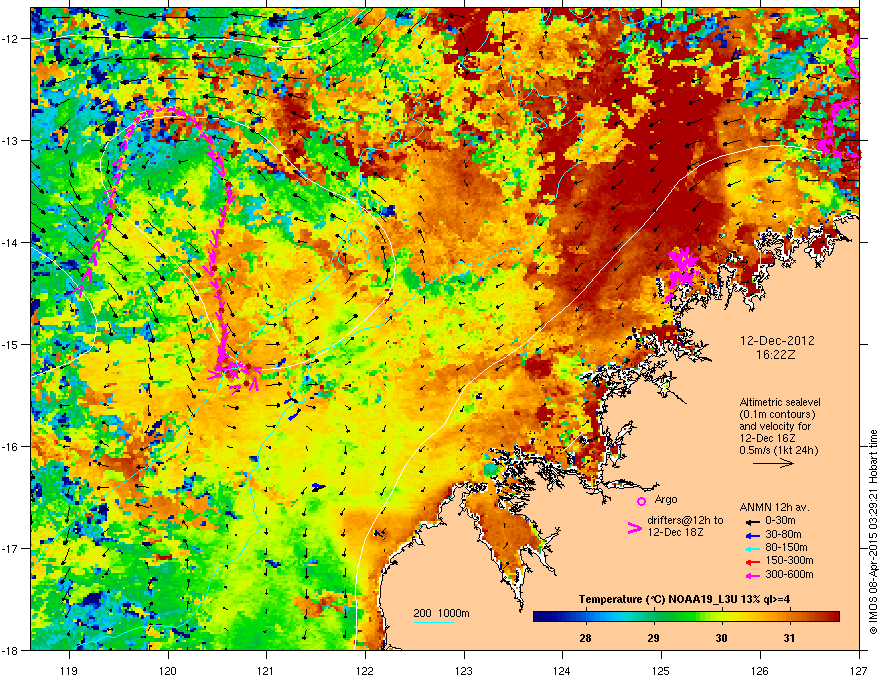Screen dimensions: 880x680
Task: Click the magenta drifter cluster near the coast
Action: click(681, 270)
